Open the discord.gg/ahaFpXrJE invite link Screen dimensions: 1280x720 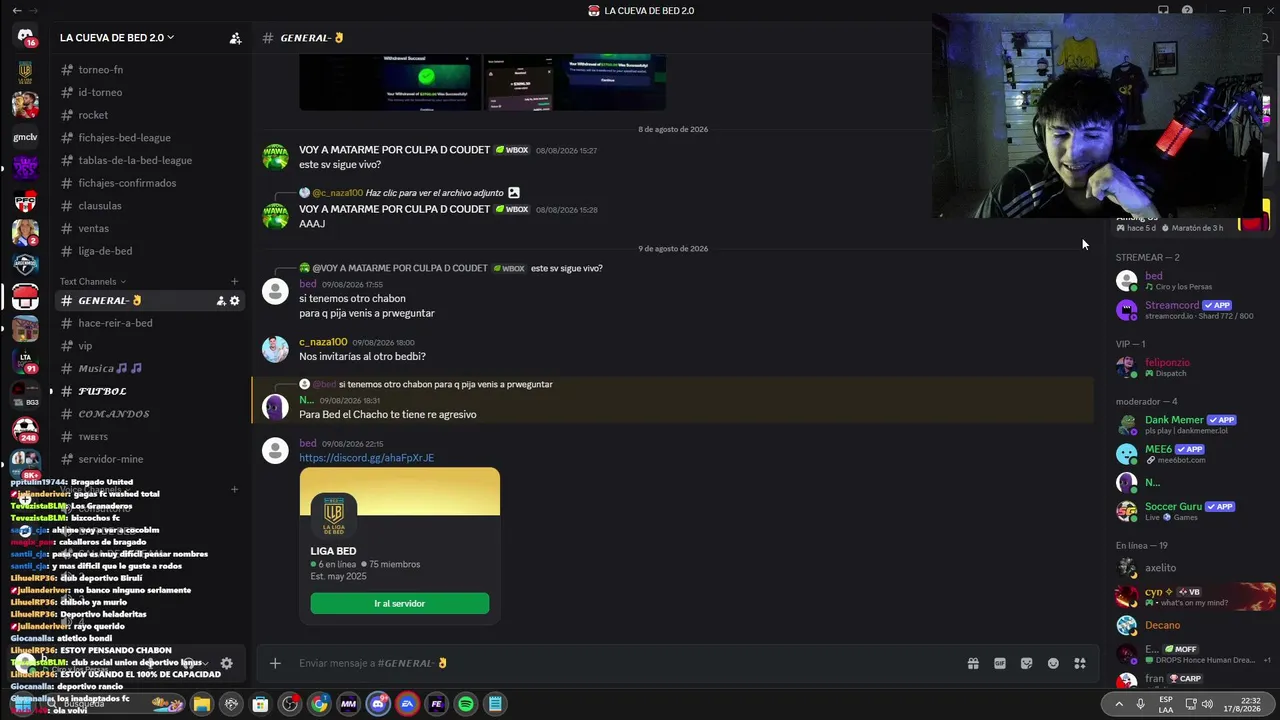(366, 458)
